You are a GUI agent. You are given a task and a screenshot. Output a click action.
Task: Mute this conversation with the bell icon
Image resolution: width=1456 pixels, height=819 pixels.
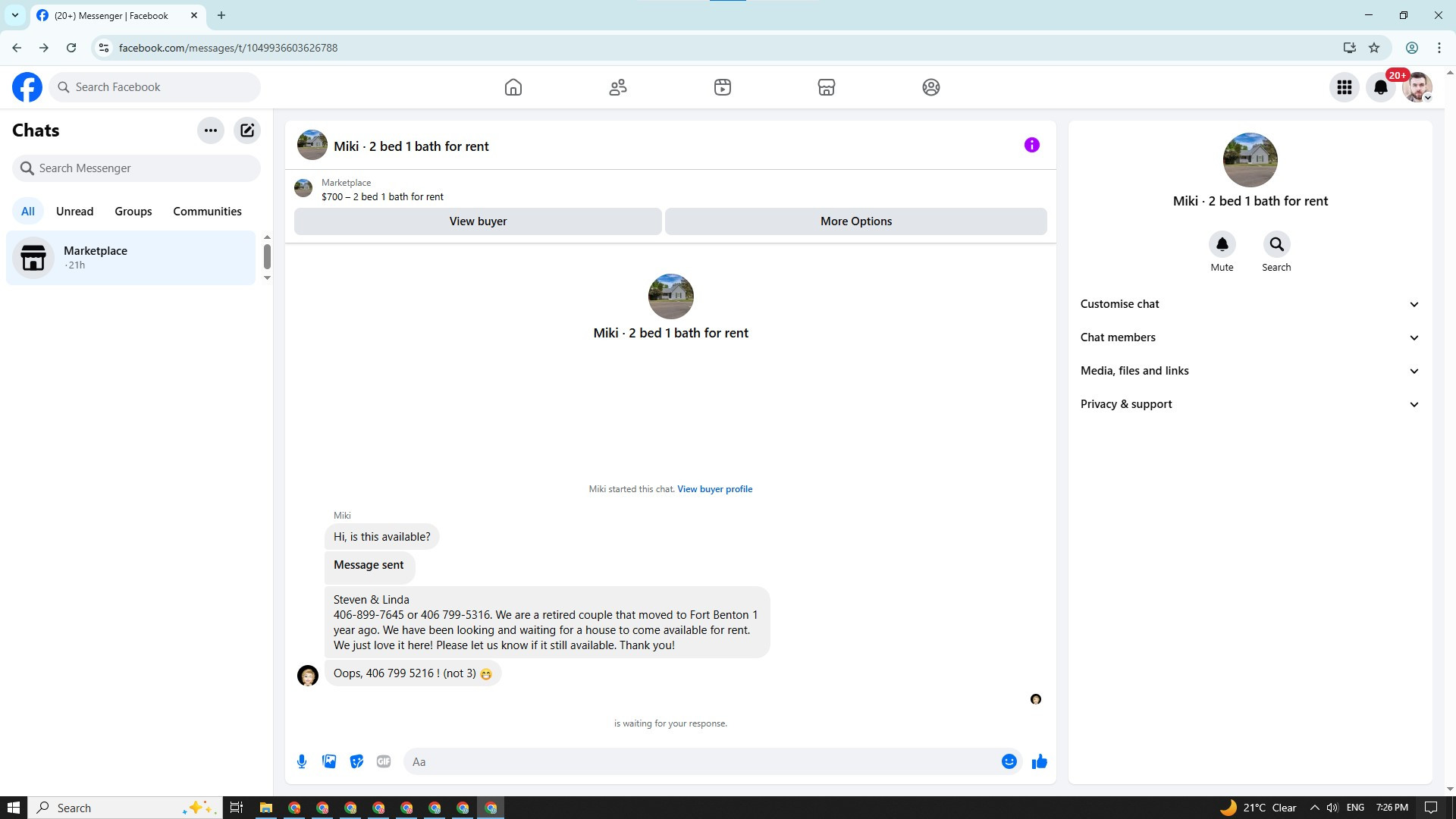pos(1222,244)
